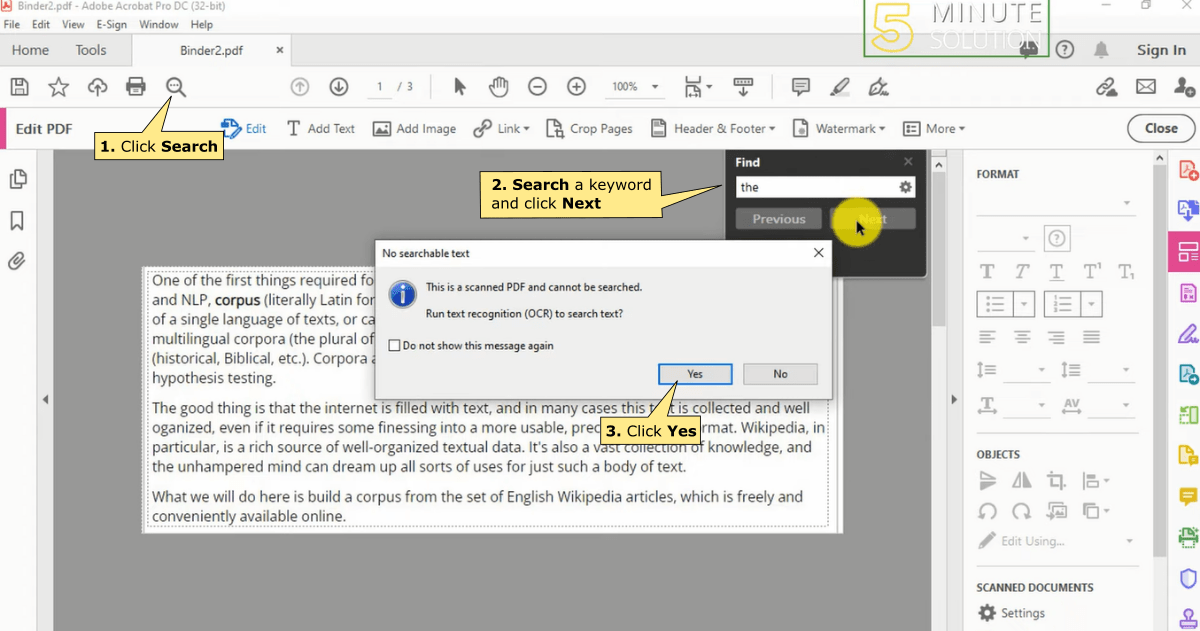The width and height of the screenshot is (1200, 631).
Task: Open the Window menu
Action: 158,24
